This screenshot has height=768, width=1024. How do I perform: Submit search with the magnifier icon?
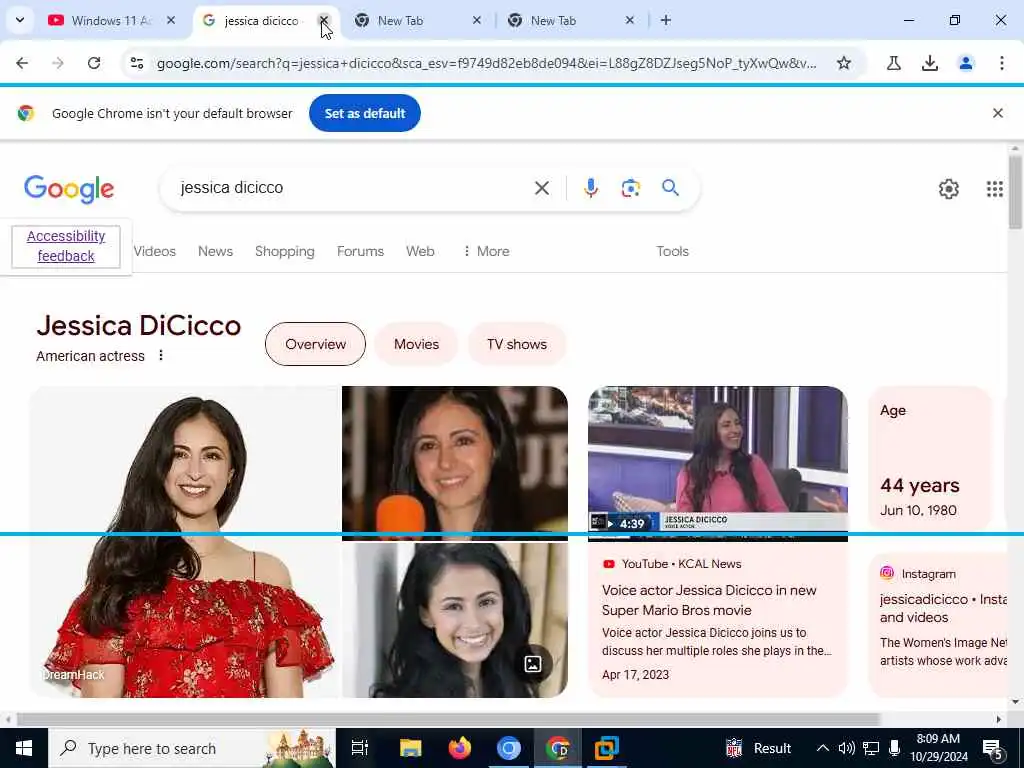pos(670,188)
